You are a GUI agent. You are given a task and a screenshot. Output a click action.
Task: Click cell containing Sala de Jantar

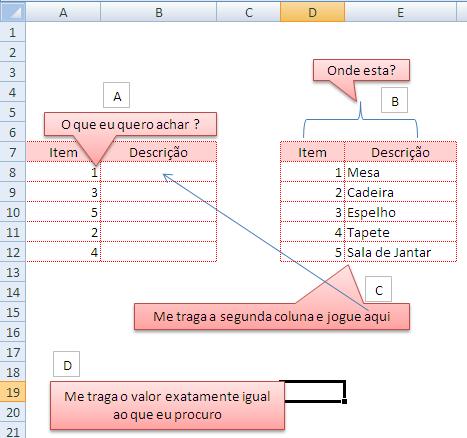[x=400, y=252]
